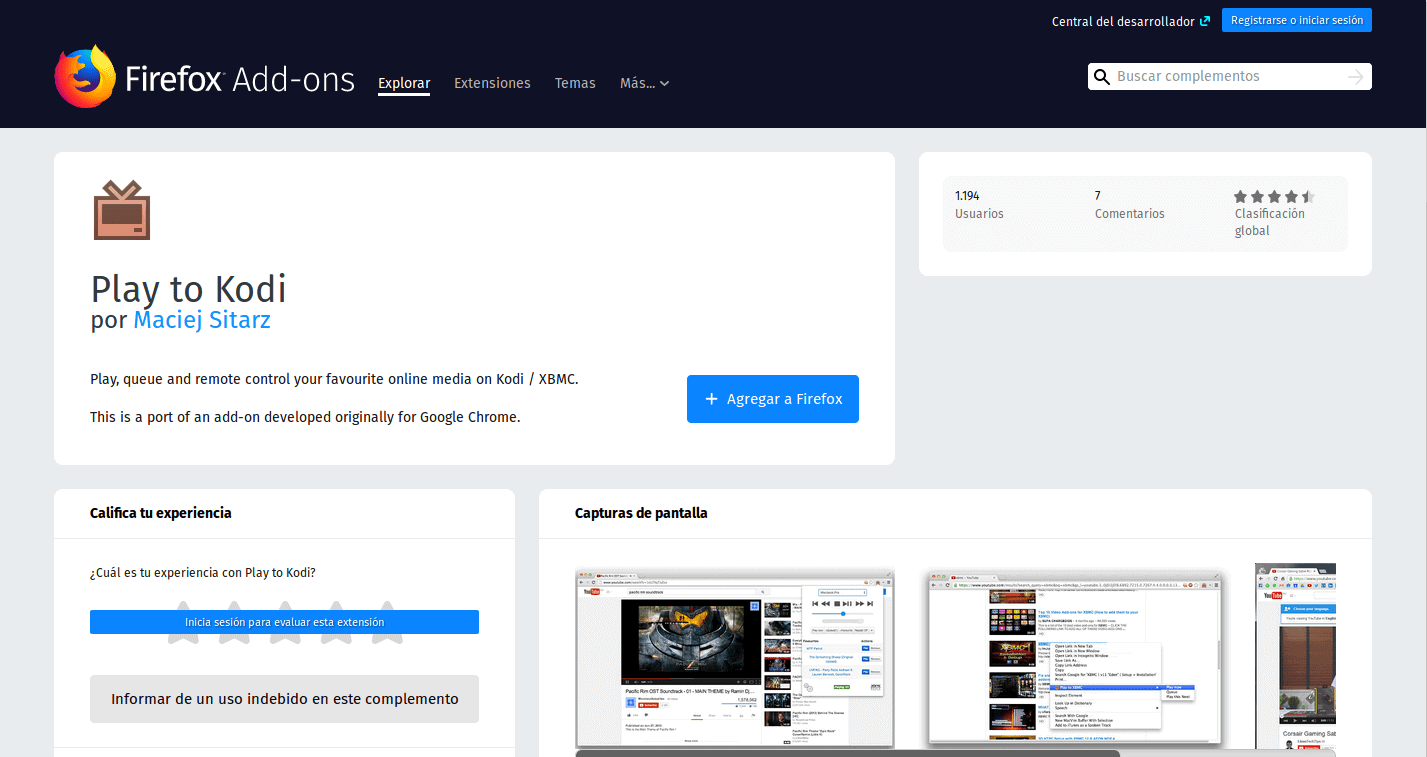This screenshot has width=1427, height=757.
Task: Click the magnifying glass search icon
Action: tap(1102, 77)
